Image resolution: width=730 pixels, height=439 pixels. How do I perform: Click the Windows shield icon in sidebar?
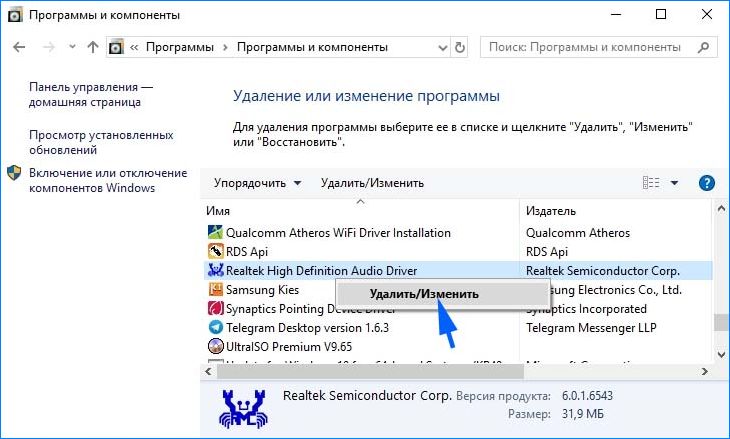(x=14, y=173)
